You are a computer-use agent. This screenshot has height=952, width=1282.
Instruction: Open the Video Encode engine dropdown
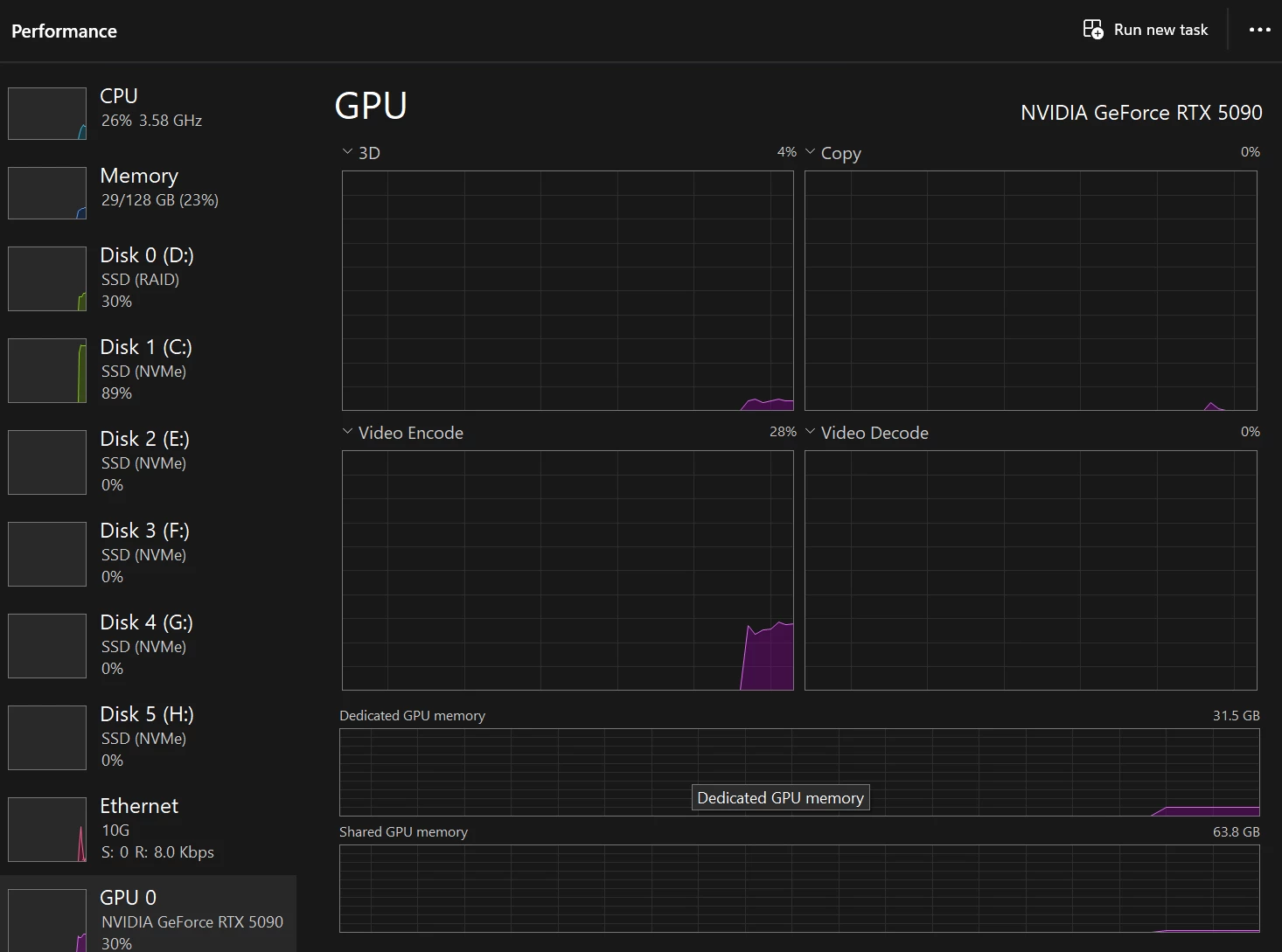(347, 432)
